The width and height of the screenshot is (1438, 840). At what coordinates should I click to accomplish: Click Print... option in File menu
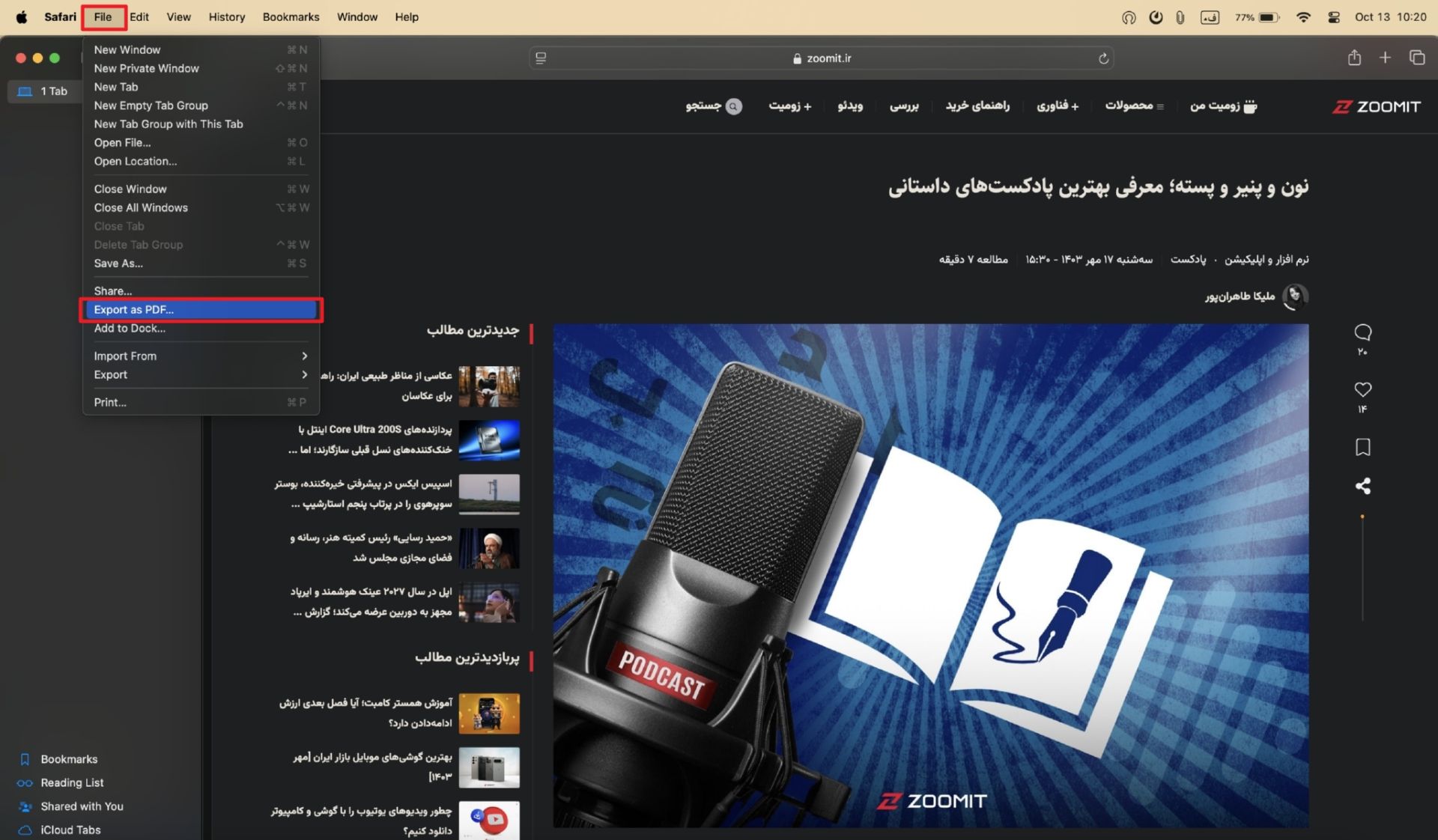tap(109, 401)
